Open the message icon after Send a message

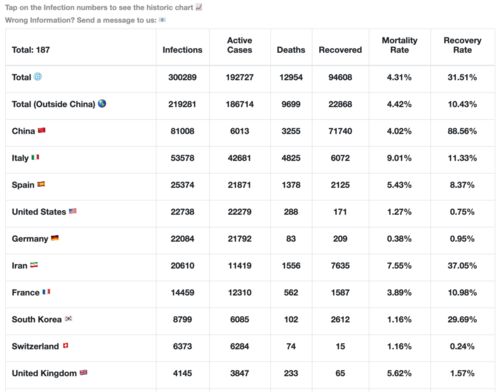(x=162, y=20)
